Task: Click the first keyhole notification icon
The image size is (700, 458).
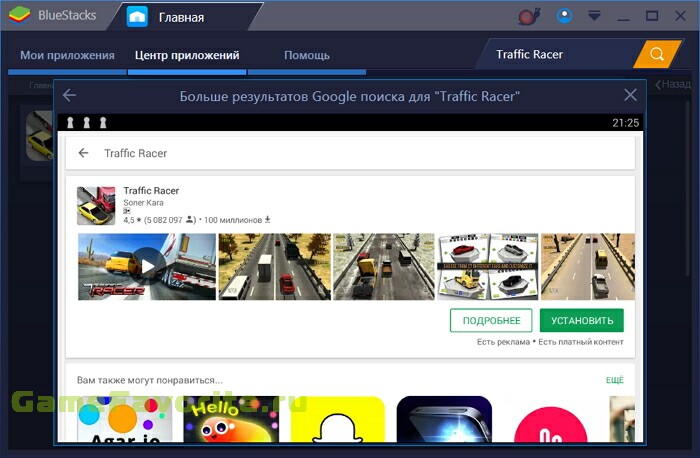Action: 70,122
